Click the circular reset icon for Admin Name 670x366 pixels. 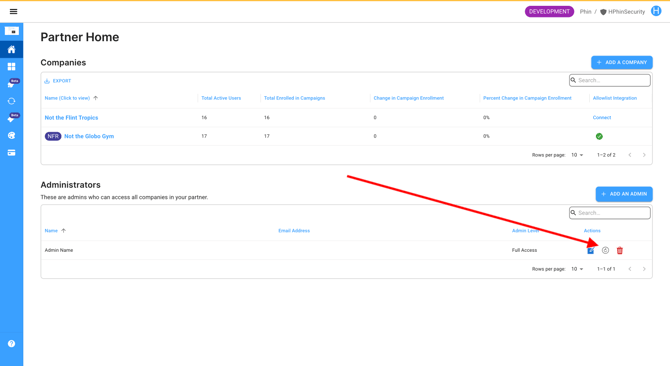pyautogui.click(x=605, y=250)
